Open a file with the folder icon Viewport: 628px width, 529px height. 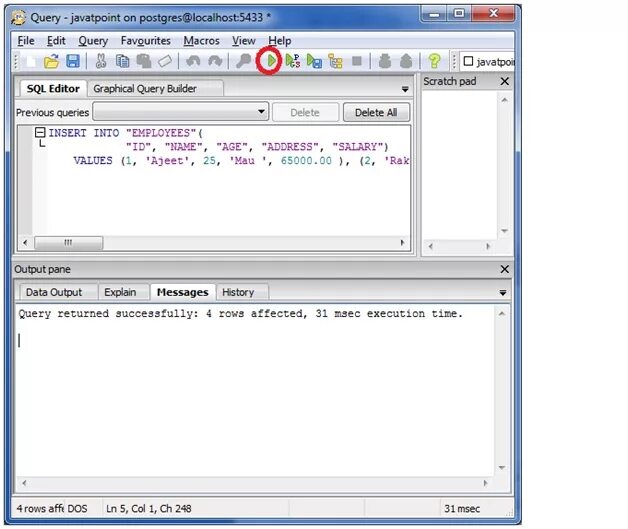51,61
